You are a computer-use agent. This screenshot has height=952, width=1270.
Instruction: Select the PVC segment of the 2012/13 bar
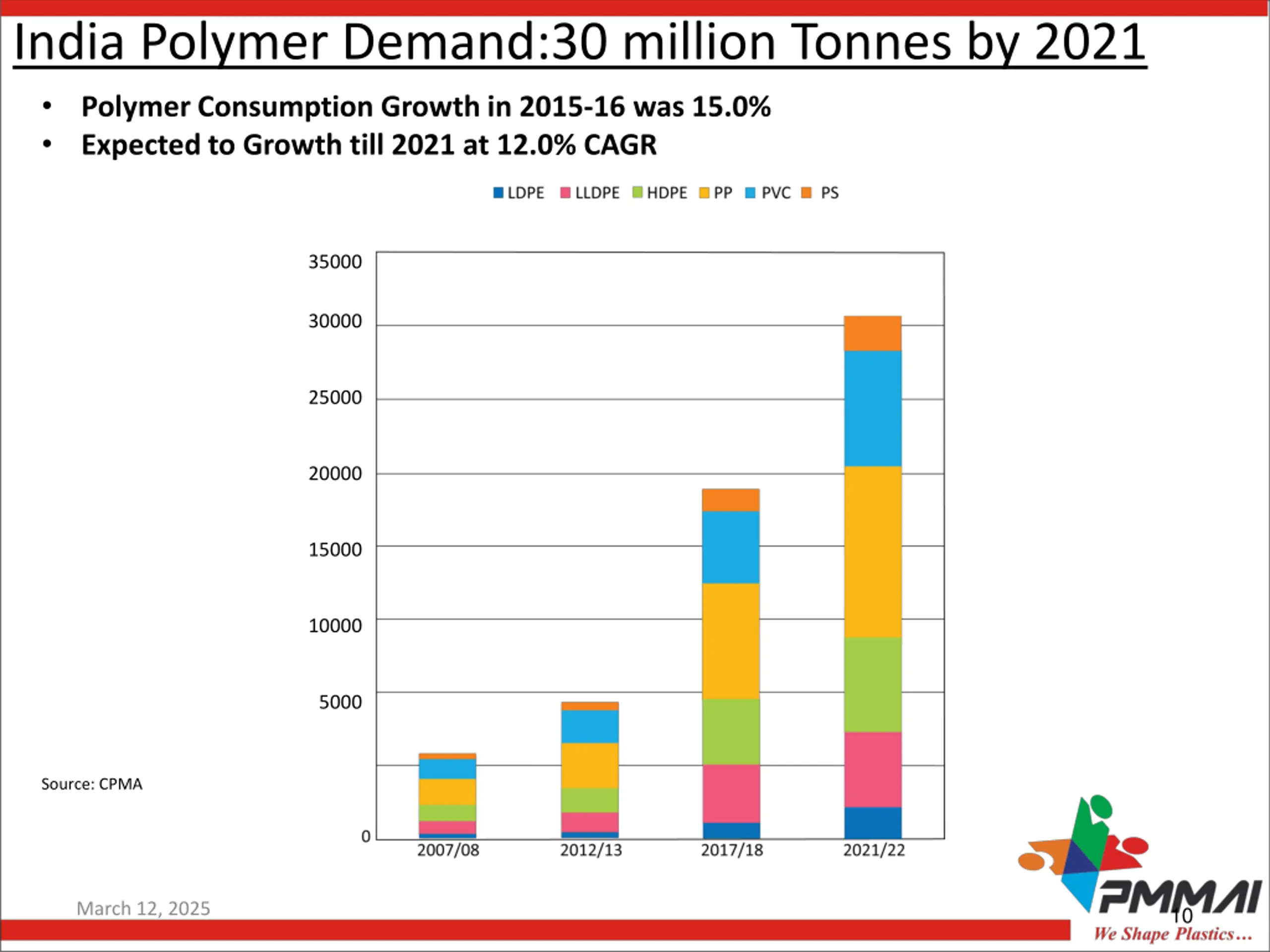tap(590, 727)
